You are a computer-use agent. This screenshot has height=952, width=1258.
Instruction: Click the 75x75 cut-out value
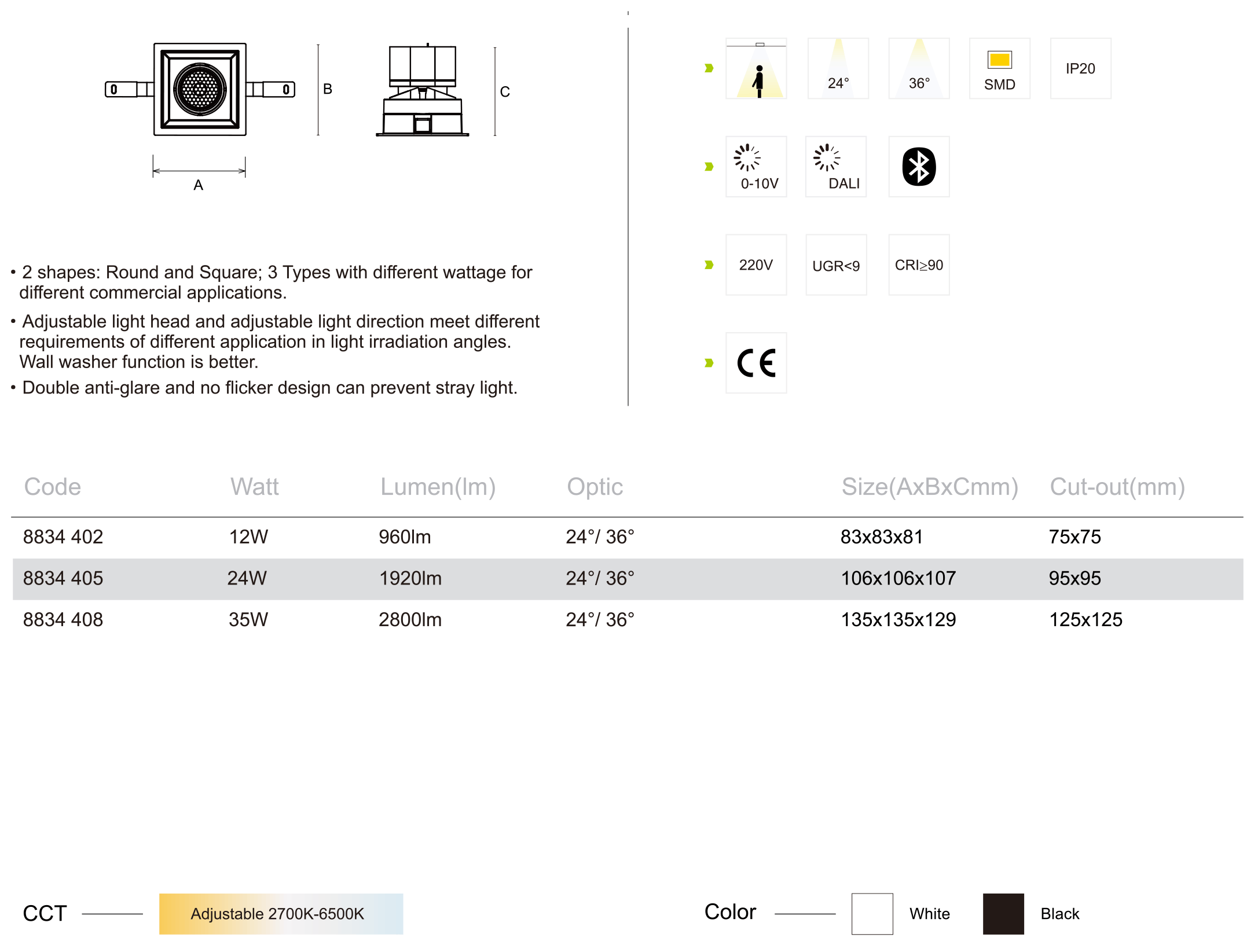click(1075, 537)
